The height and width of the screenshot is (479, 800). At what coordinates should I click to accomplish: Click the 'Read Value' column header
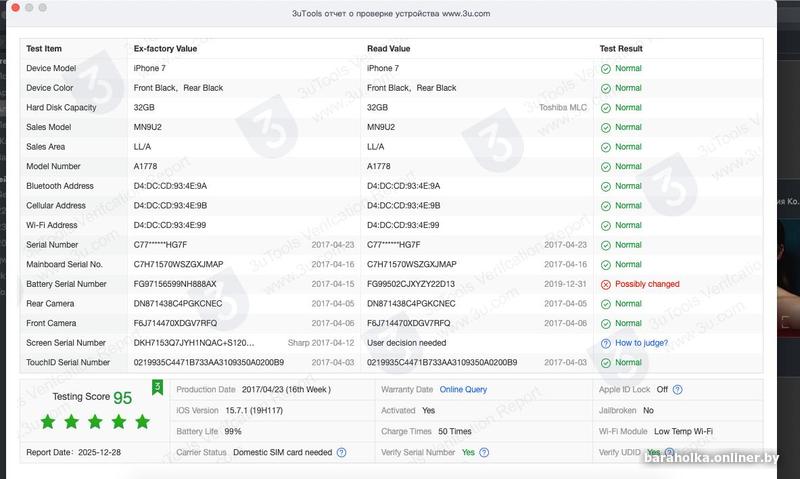388,48
